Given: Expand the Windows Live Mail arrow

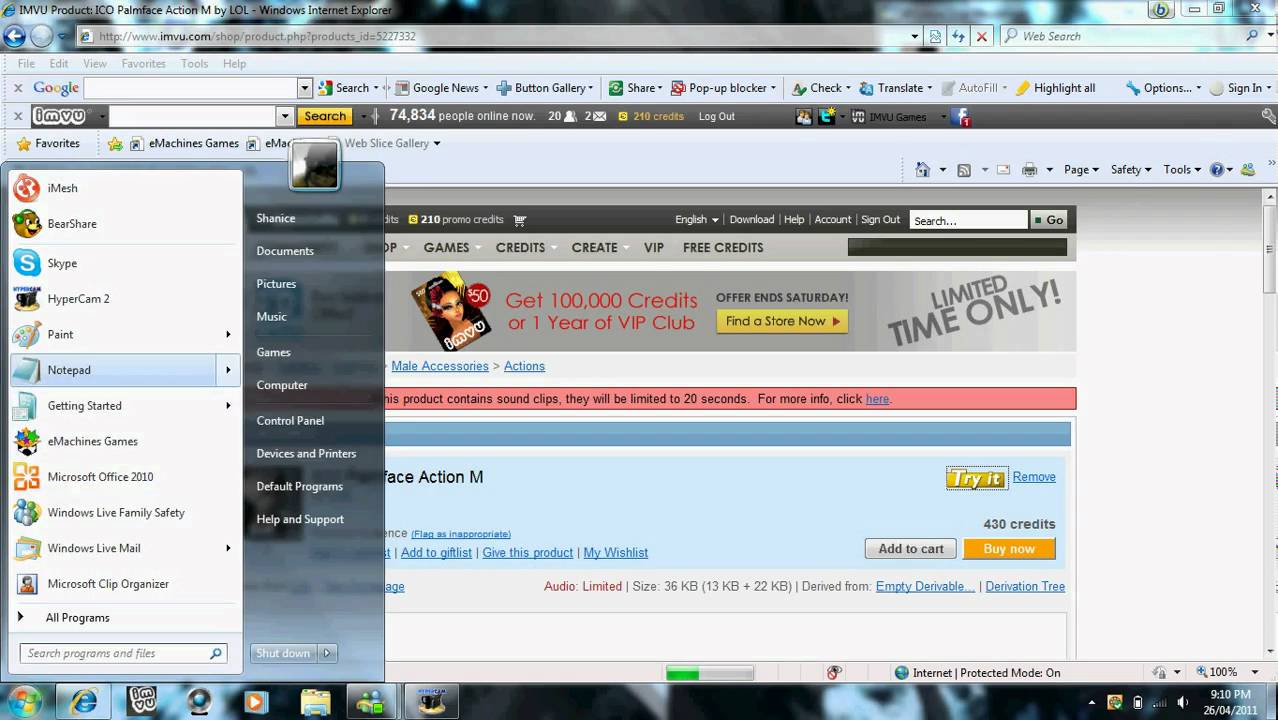Looking at the screenshot, I should click(228, 548).
